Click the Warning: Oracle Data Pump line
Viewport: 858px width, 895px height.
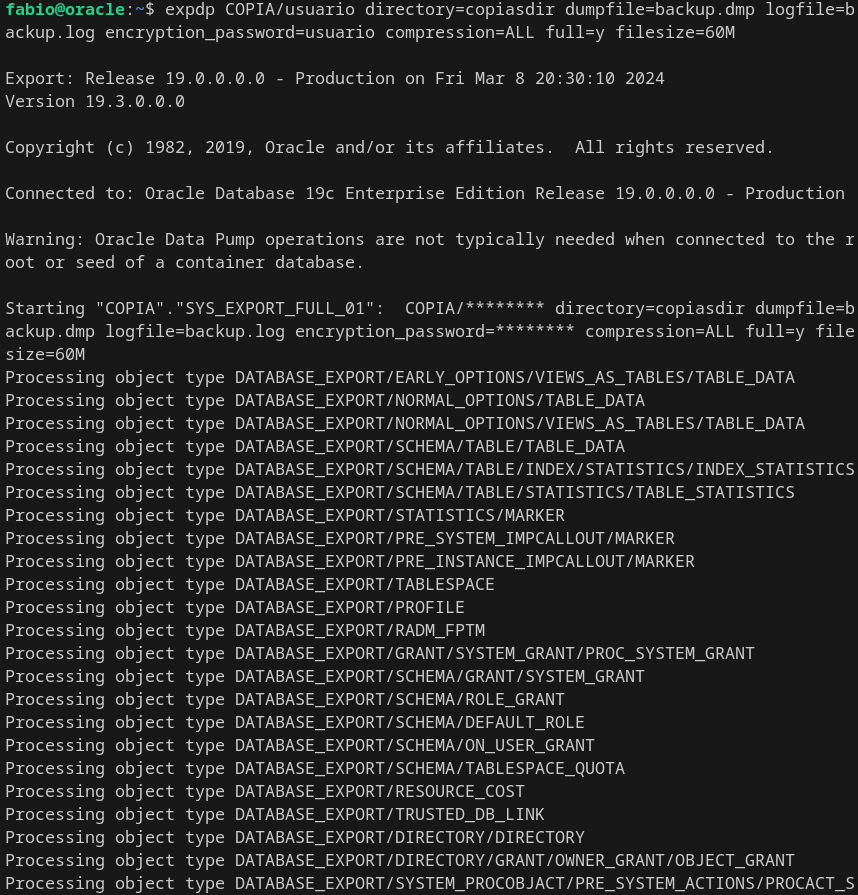429,239
